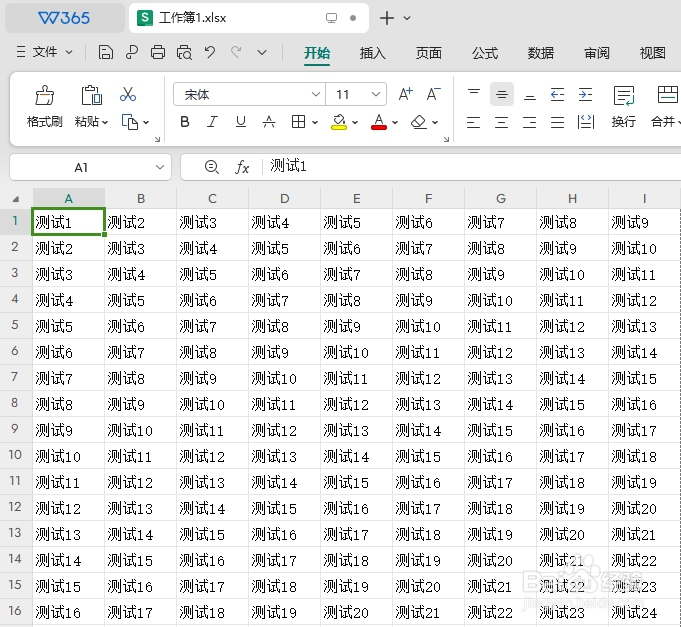Screen dimensions: 681x627
Task: Apply red font color A
Action: 379,122
